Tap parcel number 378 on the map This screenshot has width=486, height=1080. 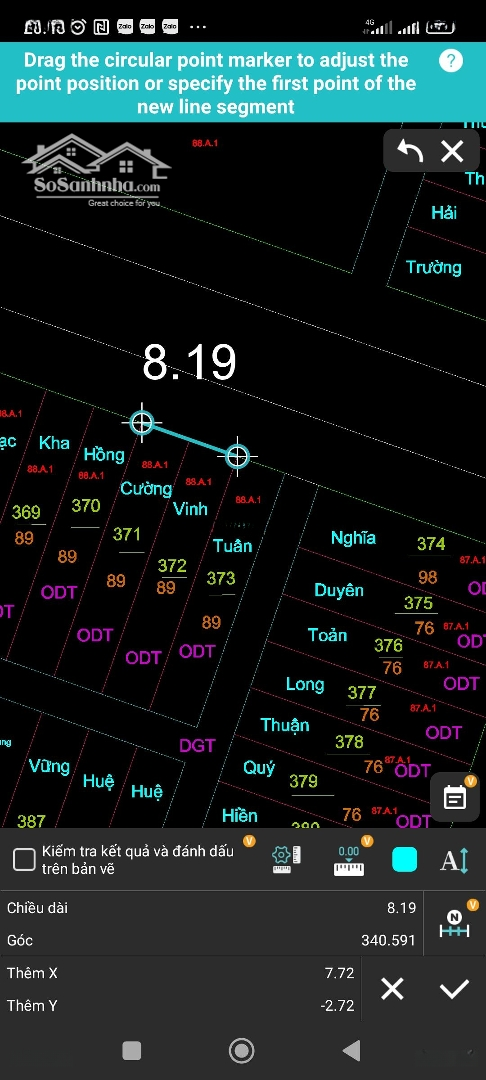350,741
